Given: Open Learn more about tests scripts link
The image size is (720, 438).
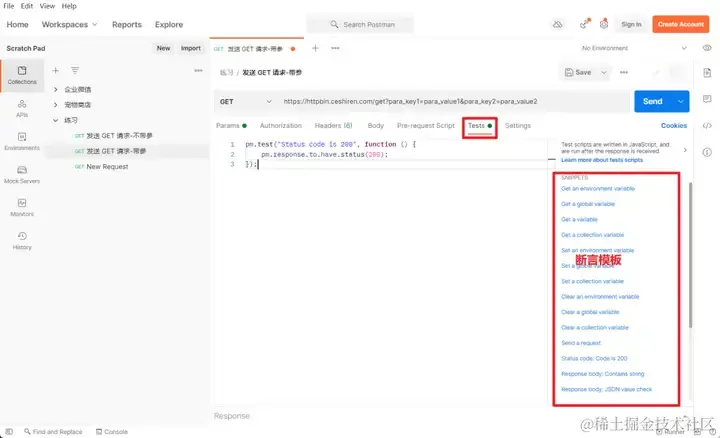Looking at the screenshot, I should click(x=602, y=160).
